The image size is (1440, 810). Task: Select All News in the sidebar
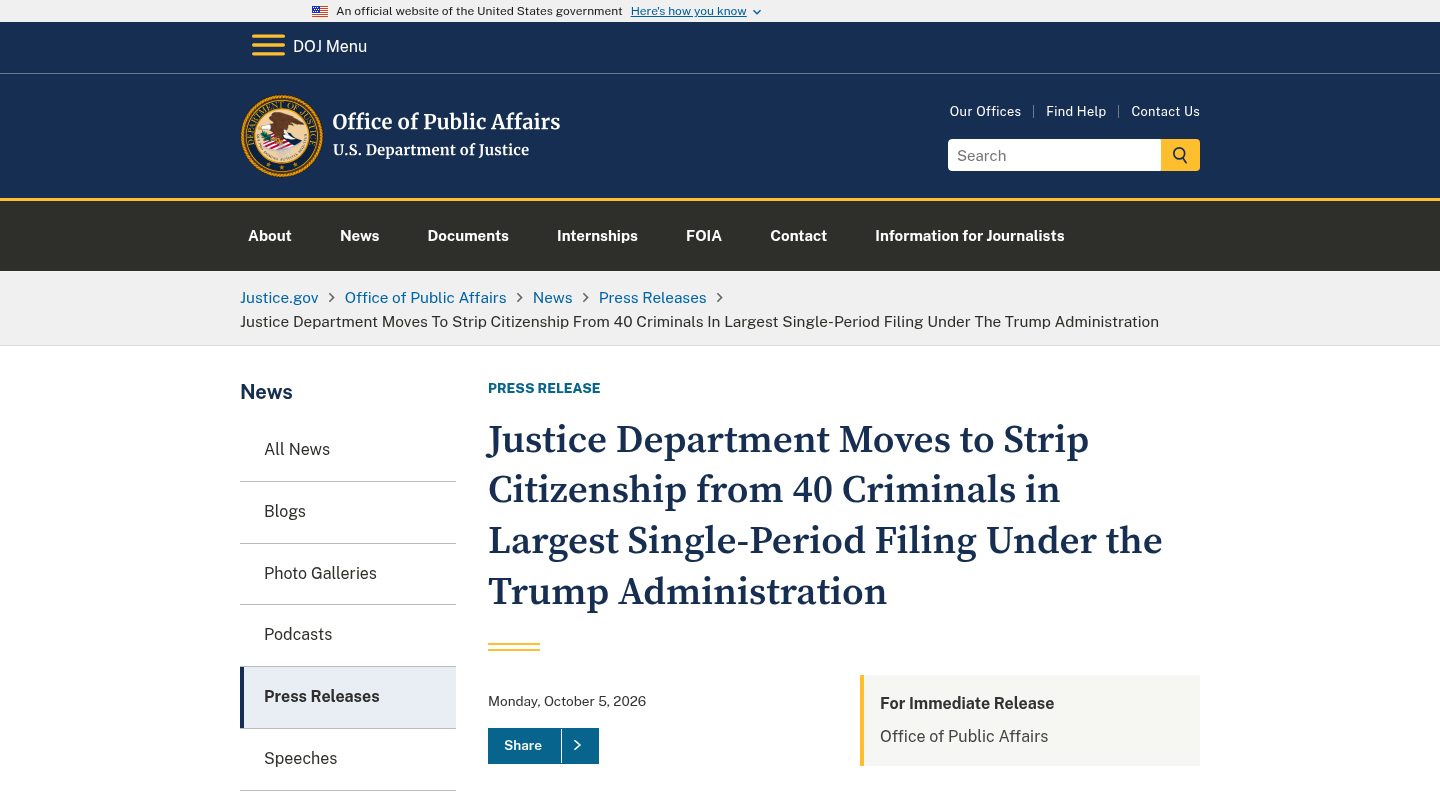coord(348,450)
